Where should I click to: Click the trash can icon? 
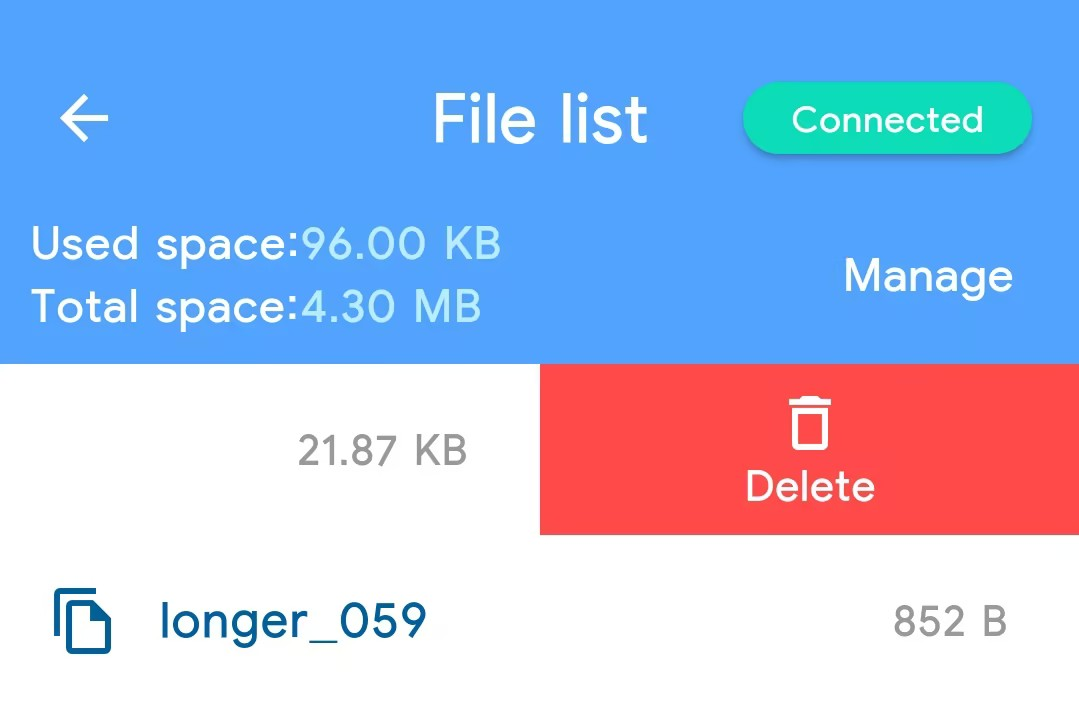(x=810, y=422)
